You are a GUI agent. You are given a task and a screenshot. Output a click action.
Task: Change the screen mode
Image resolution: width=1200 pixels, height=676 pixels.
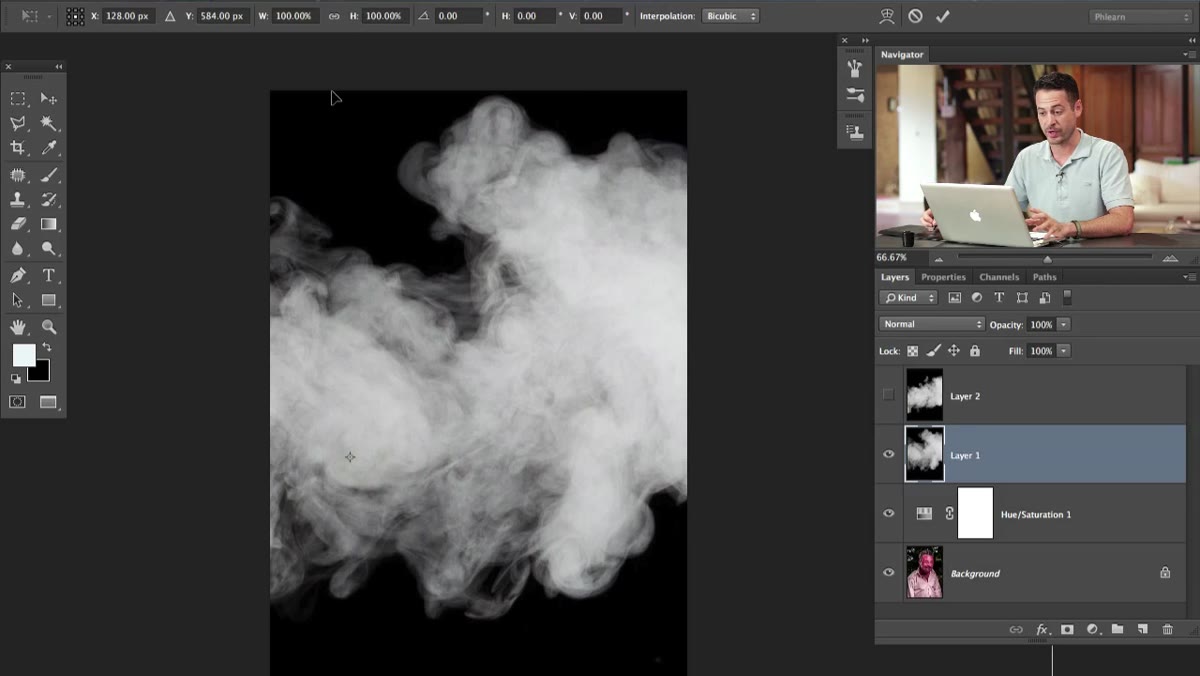coord(48,402)
